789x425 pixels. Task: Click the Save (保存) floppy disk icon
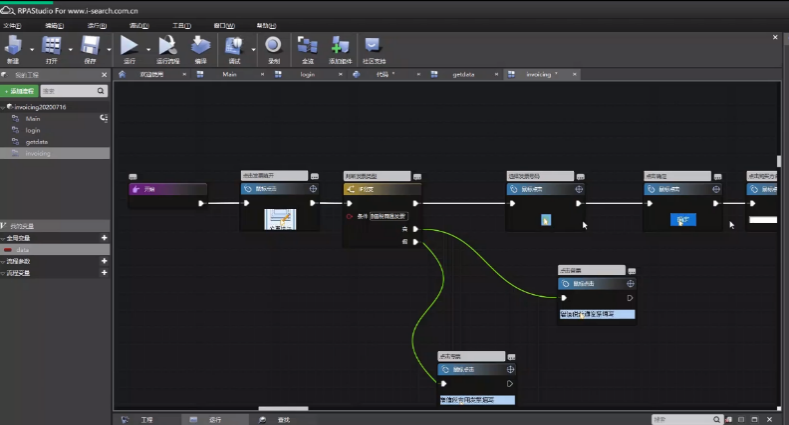click(x=90, y=46)
